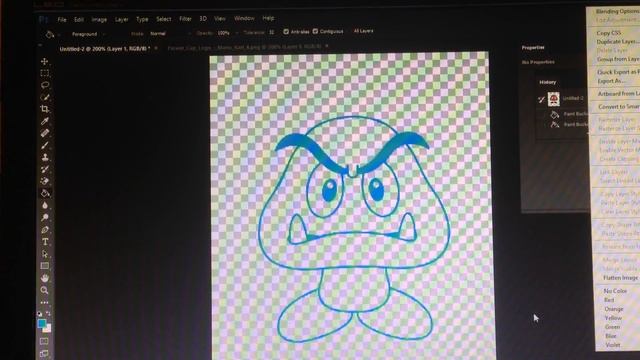This screenshot has width=640, height=360.
Task: Switch to the Untitled-2 document tab
Action: pyautogui.click(x=104, y=49)
